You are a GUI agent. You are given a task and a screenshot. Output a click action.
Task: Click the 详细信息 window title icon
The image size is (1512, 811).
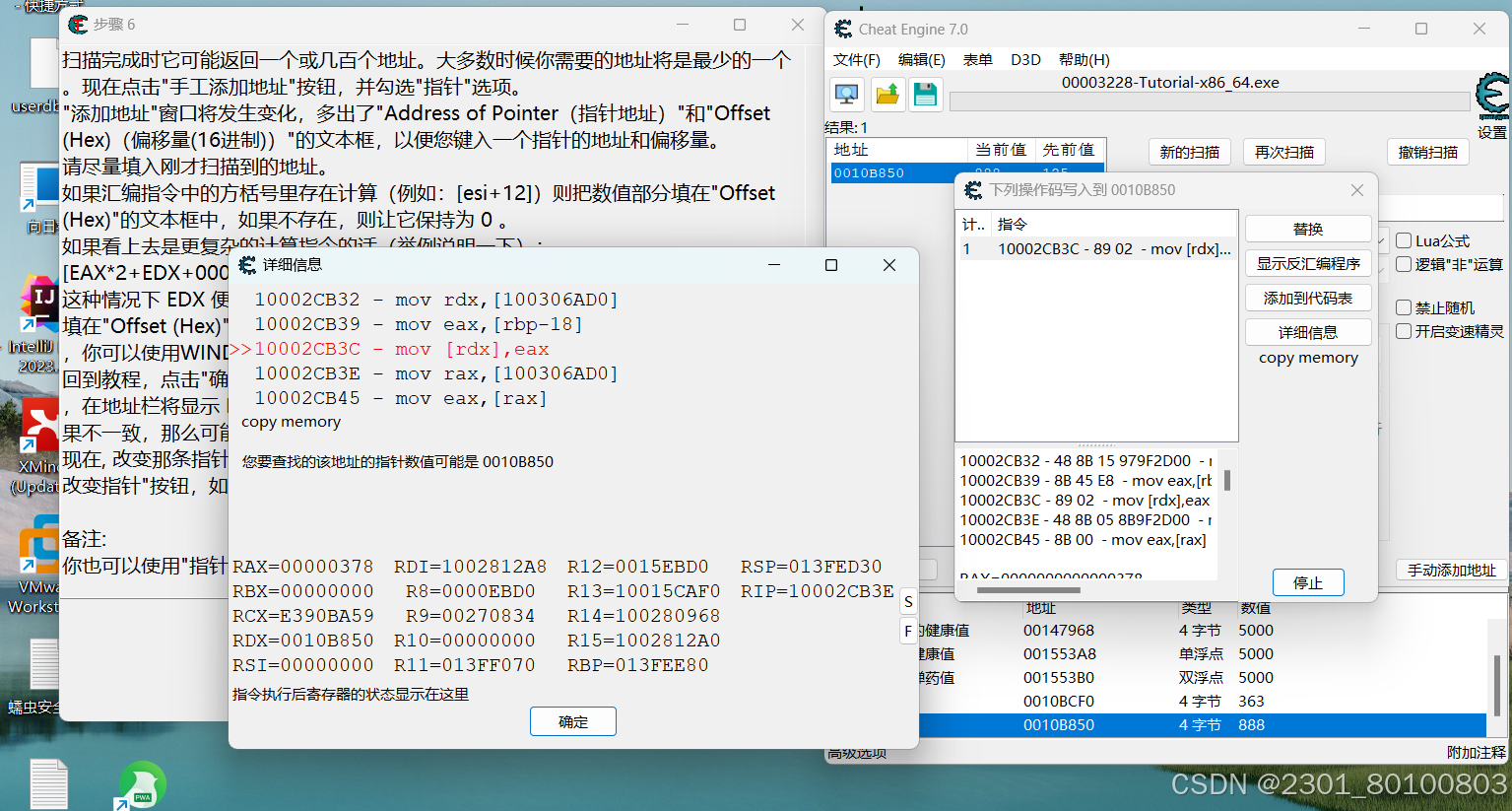point(247,264)
